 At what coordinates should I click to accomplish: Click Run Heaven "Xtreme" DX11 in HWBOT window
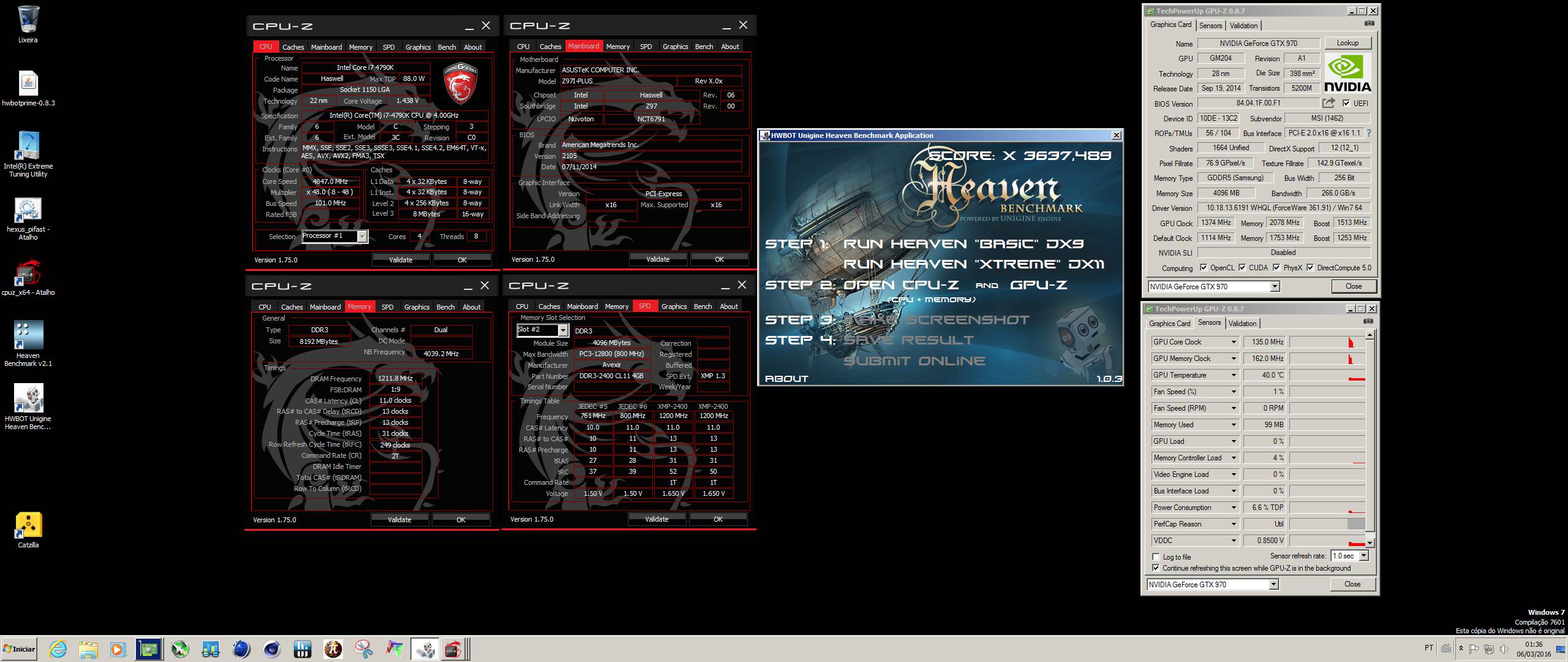pyautogui.click(x=973, y=264)
